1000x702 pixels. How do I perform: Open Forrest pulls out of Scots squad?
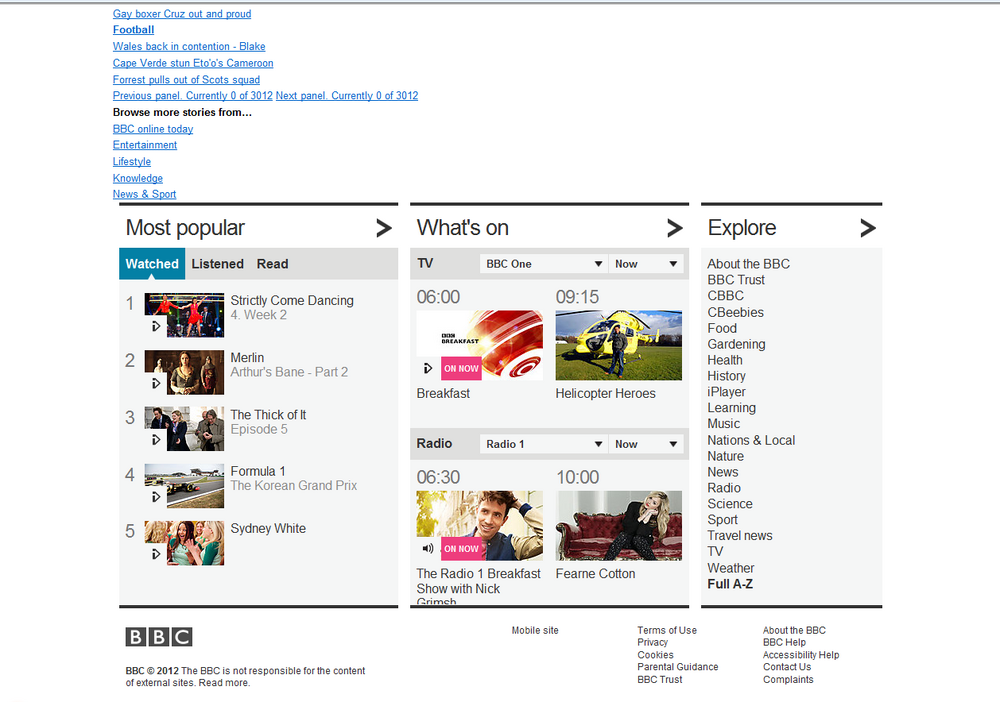click(186, 80)
